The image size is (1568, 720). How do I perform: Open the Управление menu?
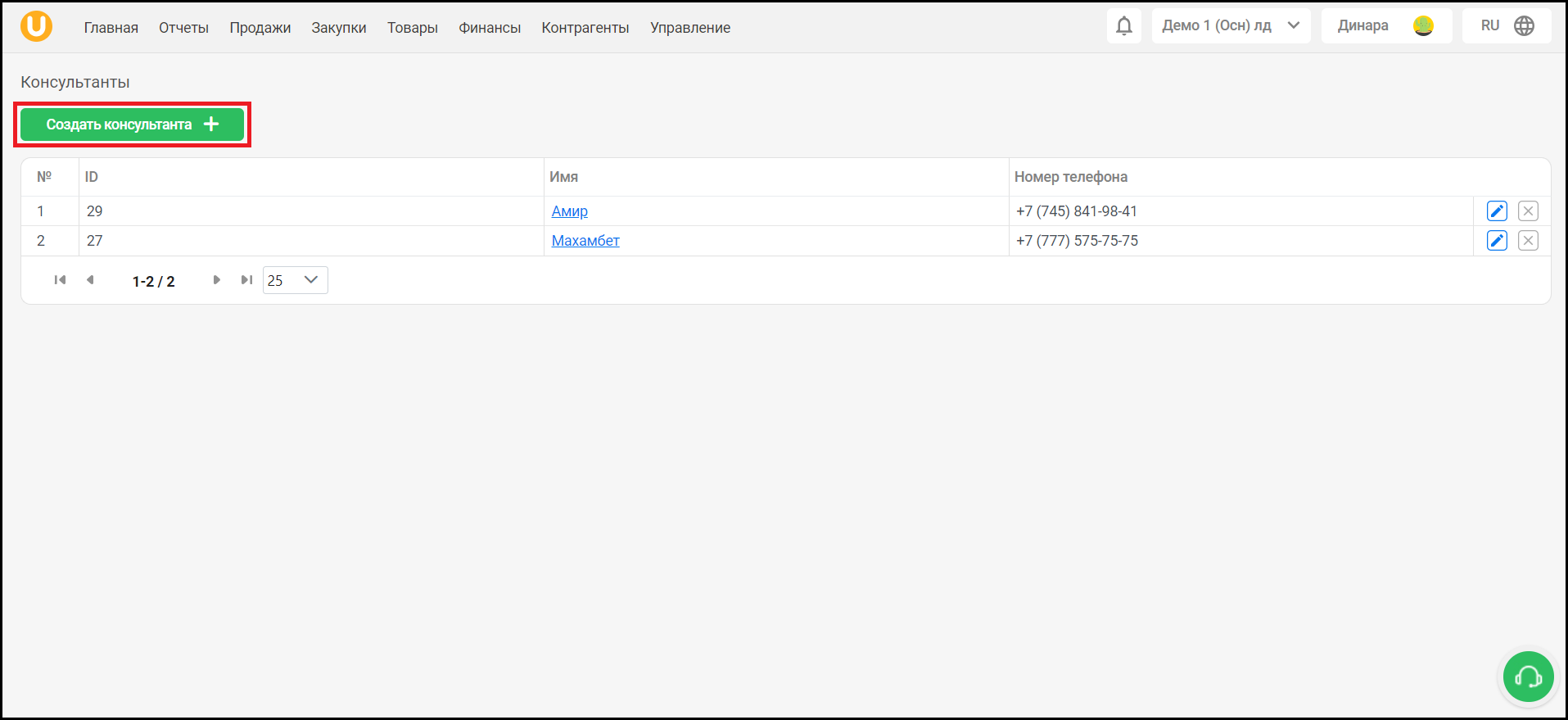690,28
